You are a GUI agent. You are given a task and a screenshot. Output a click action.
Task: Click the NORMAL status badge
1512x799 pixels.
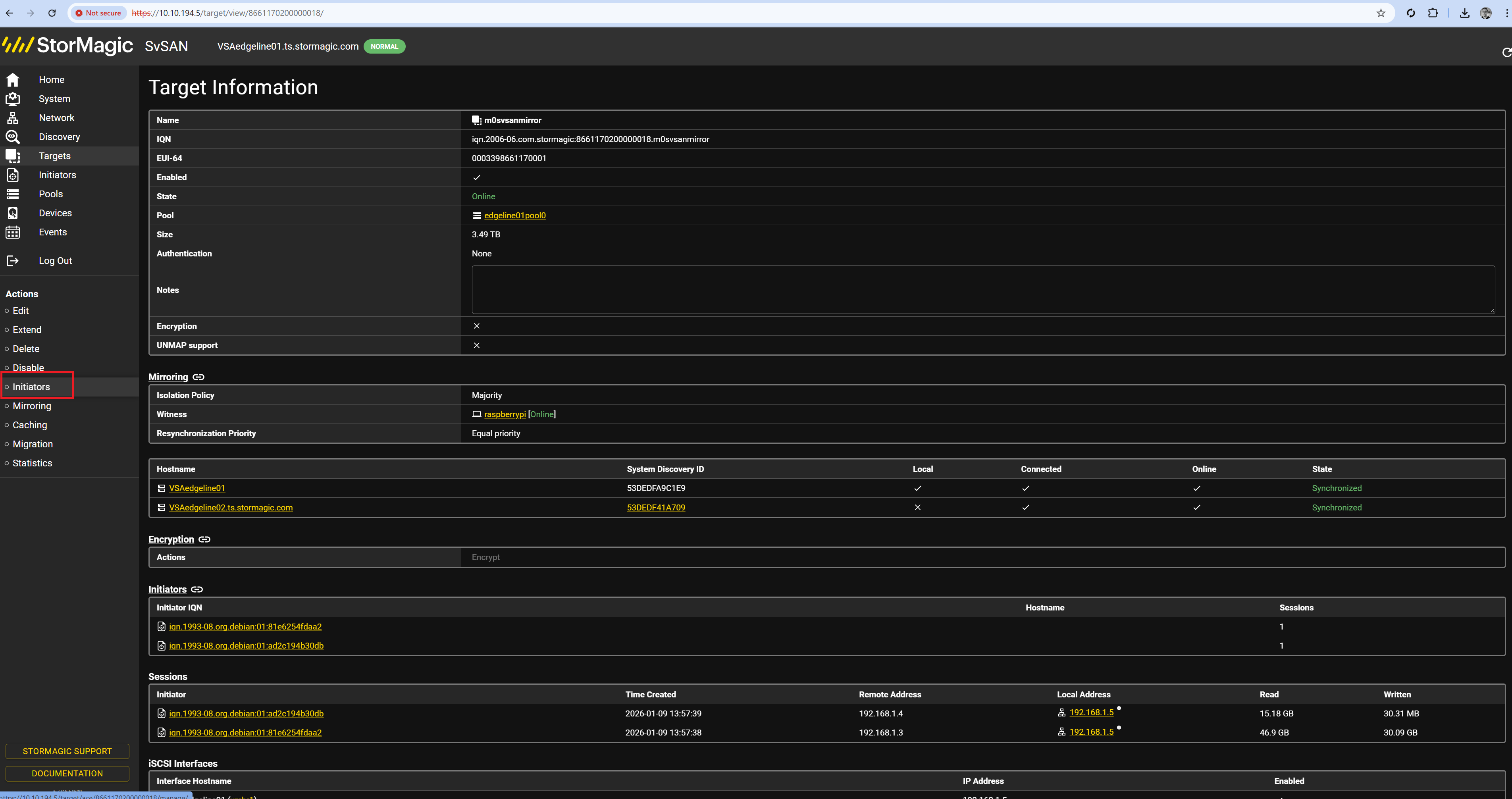coord(384,46)
